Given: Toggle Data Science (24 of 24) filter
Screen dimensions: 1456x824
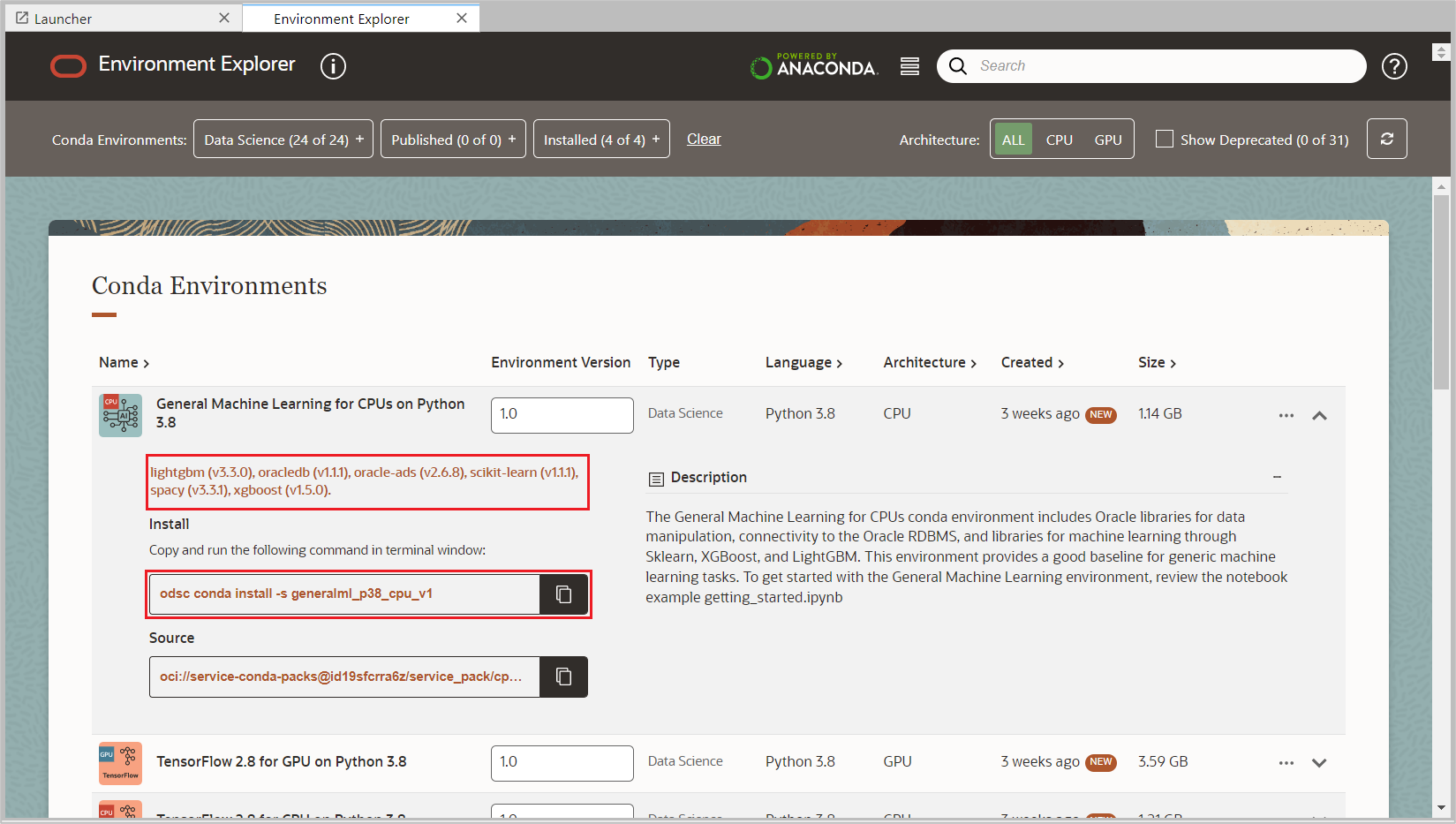Looking at the screenshot, I should coord(283,140).
